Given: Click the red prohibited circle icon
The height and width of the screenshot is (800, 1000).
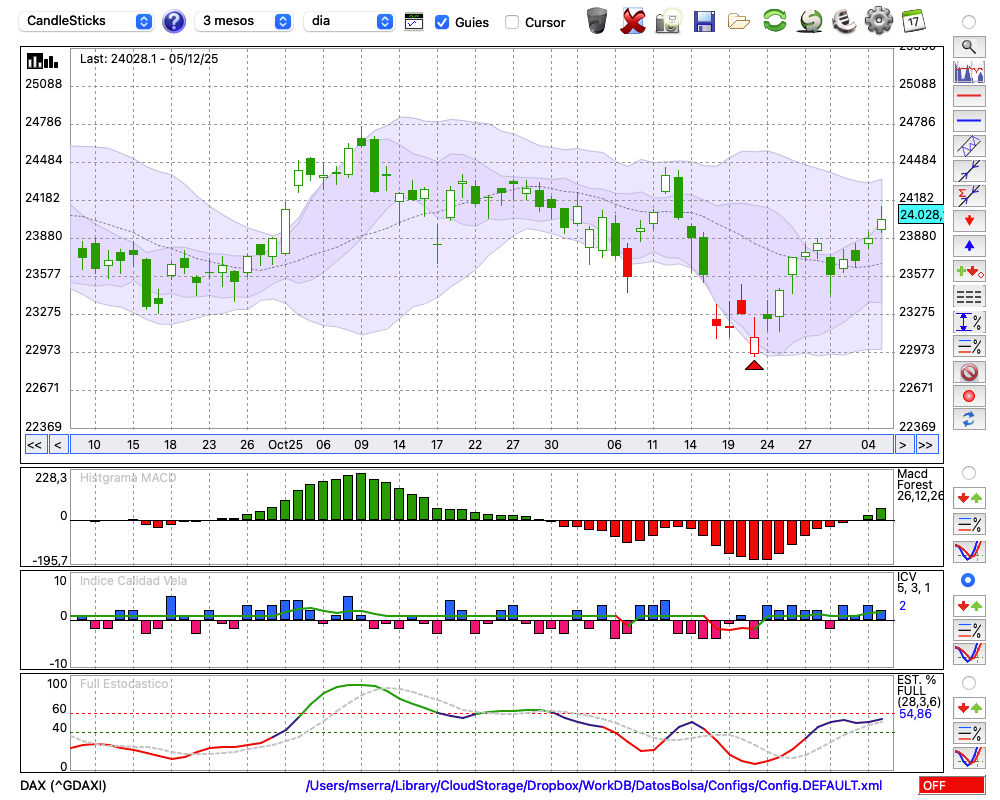Looking at the screenshot, I should 969,372.
